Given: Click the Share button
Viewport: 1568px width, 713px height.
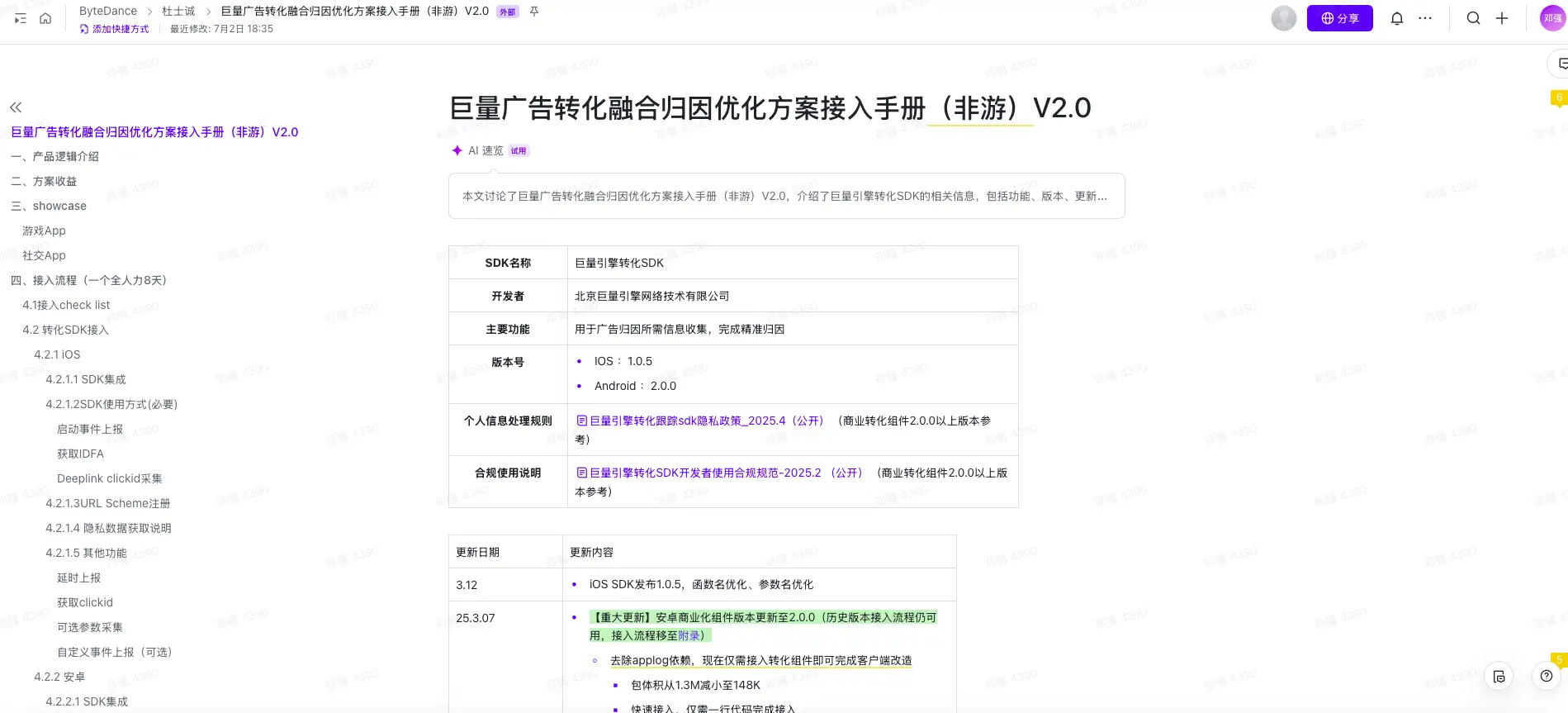Looking at the screenshot, I should (x=1339, y=18).
